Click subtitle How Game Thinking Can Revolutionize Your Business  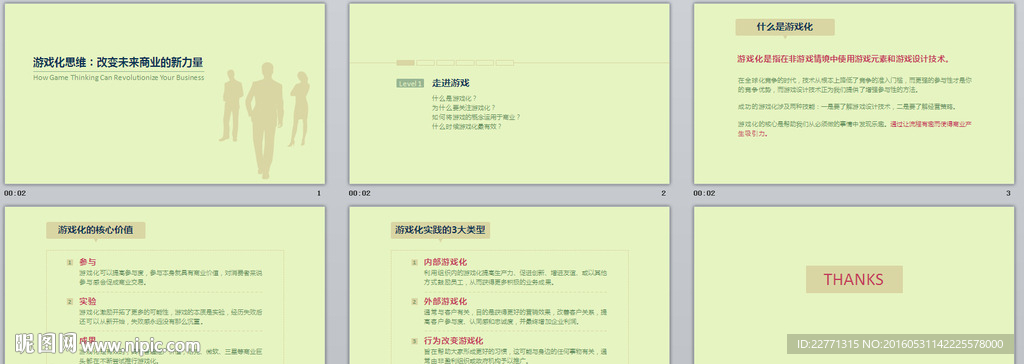tap(118, 77)
